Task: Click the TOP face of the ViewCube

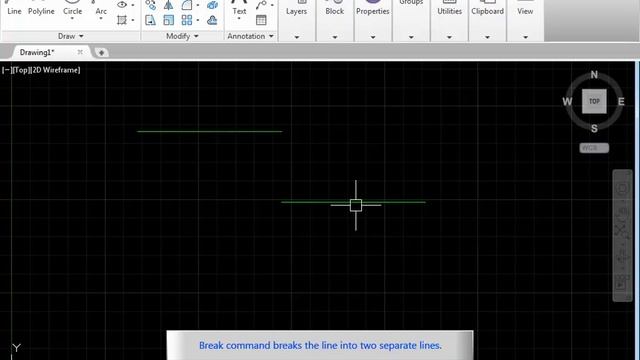Action: click(x=594, y=101)
